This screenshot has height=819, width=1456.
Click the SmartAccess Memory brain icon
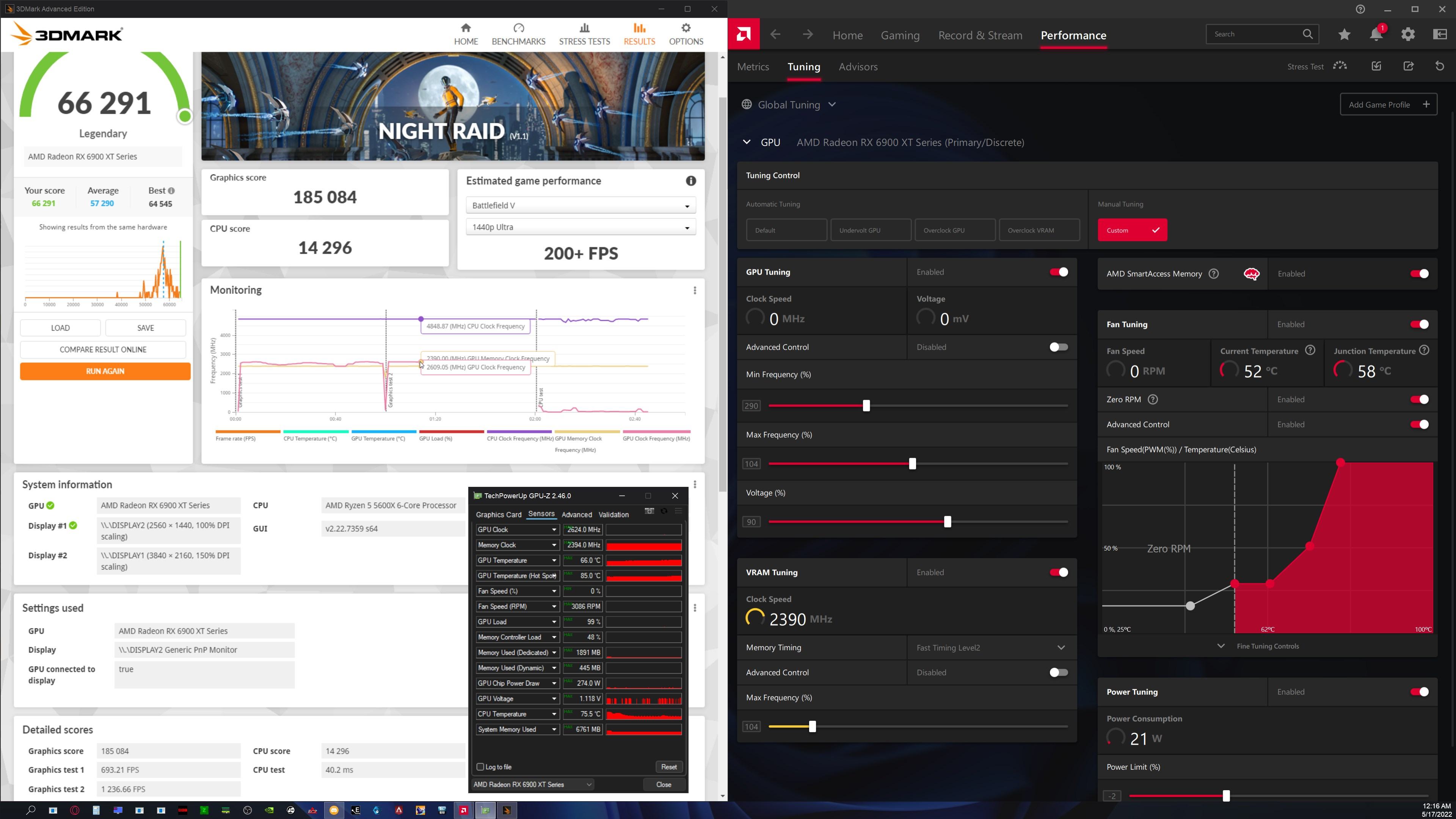(1251, 274)
